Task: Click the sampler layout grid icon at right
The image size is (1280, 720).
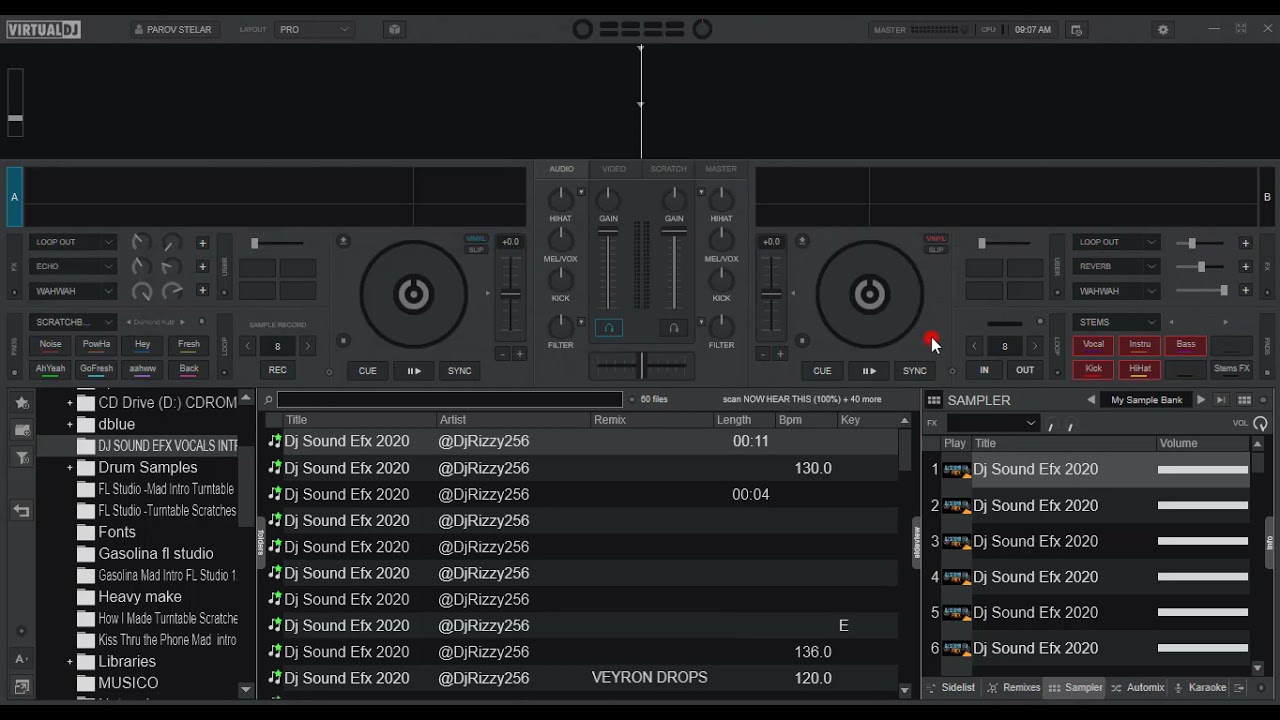Action: tap(1244, 400)
